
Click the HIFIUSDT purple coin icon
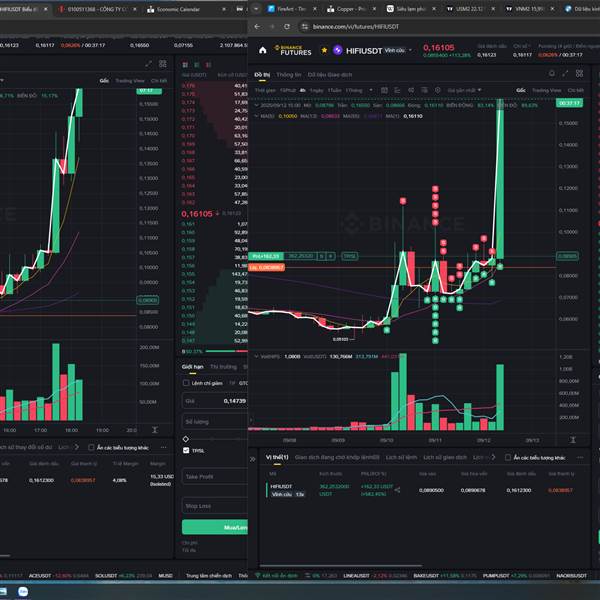click(338, 50)
